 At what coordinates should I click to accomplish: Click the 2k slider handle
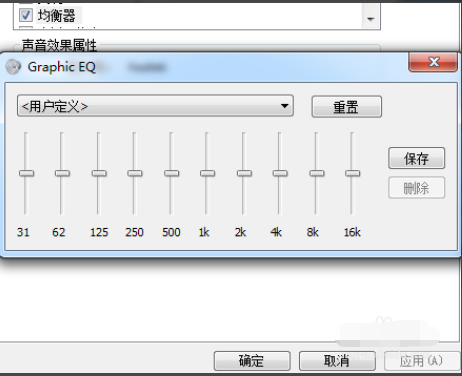tap(244, 173)
